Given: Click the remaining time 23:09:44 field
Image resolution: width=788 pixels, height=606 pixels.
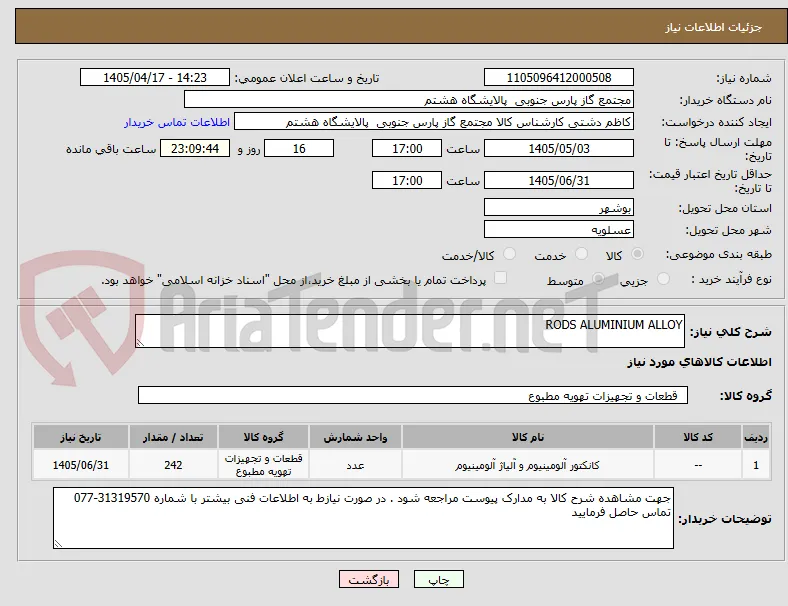Looking at the screenshot, I should [195, 149].
